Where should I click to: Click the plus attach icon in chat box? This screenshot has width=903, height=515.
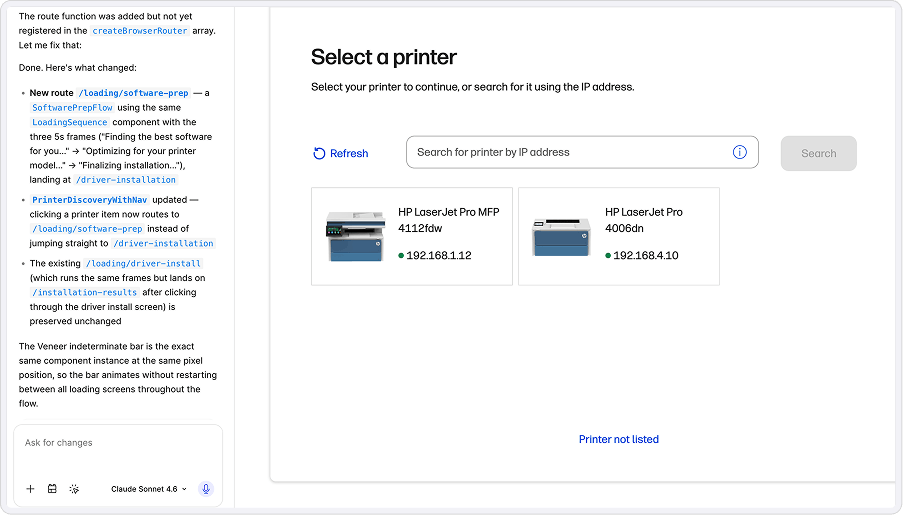coord(31,489)
